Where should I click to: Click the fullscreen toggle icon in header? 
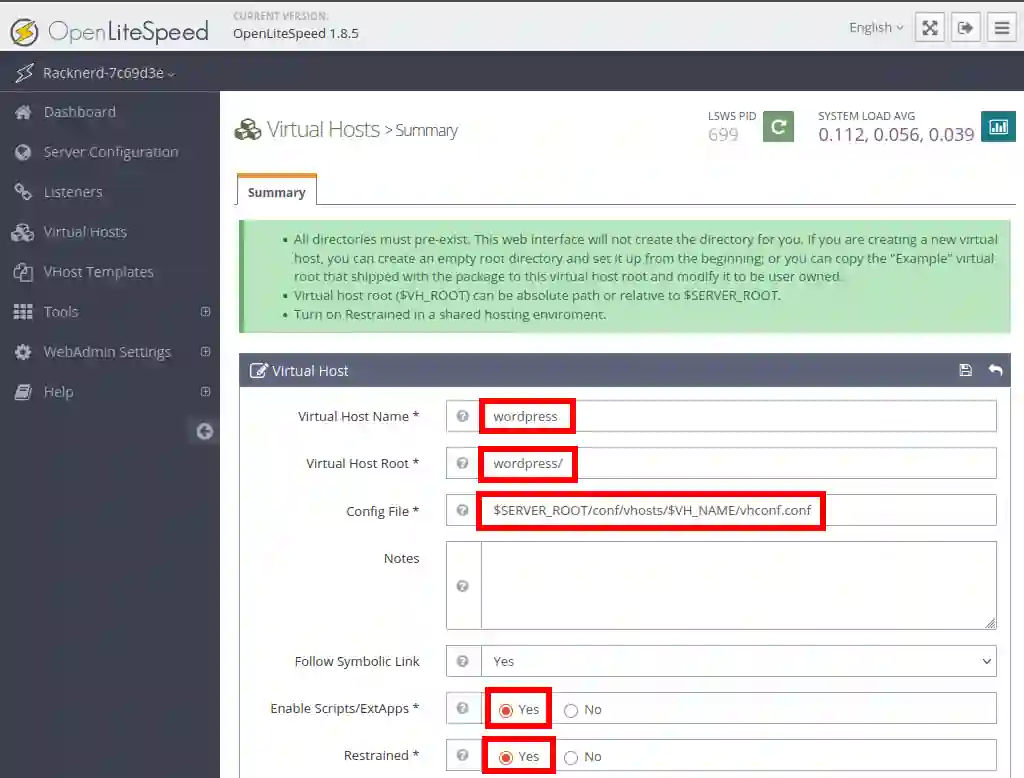tap(930, 28)
